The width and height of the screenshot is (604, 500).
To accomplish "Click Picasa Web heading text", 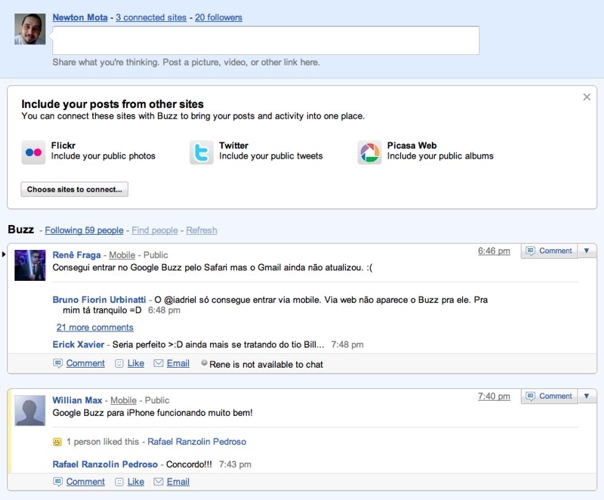I will (x=412, y=146).
